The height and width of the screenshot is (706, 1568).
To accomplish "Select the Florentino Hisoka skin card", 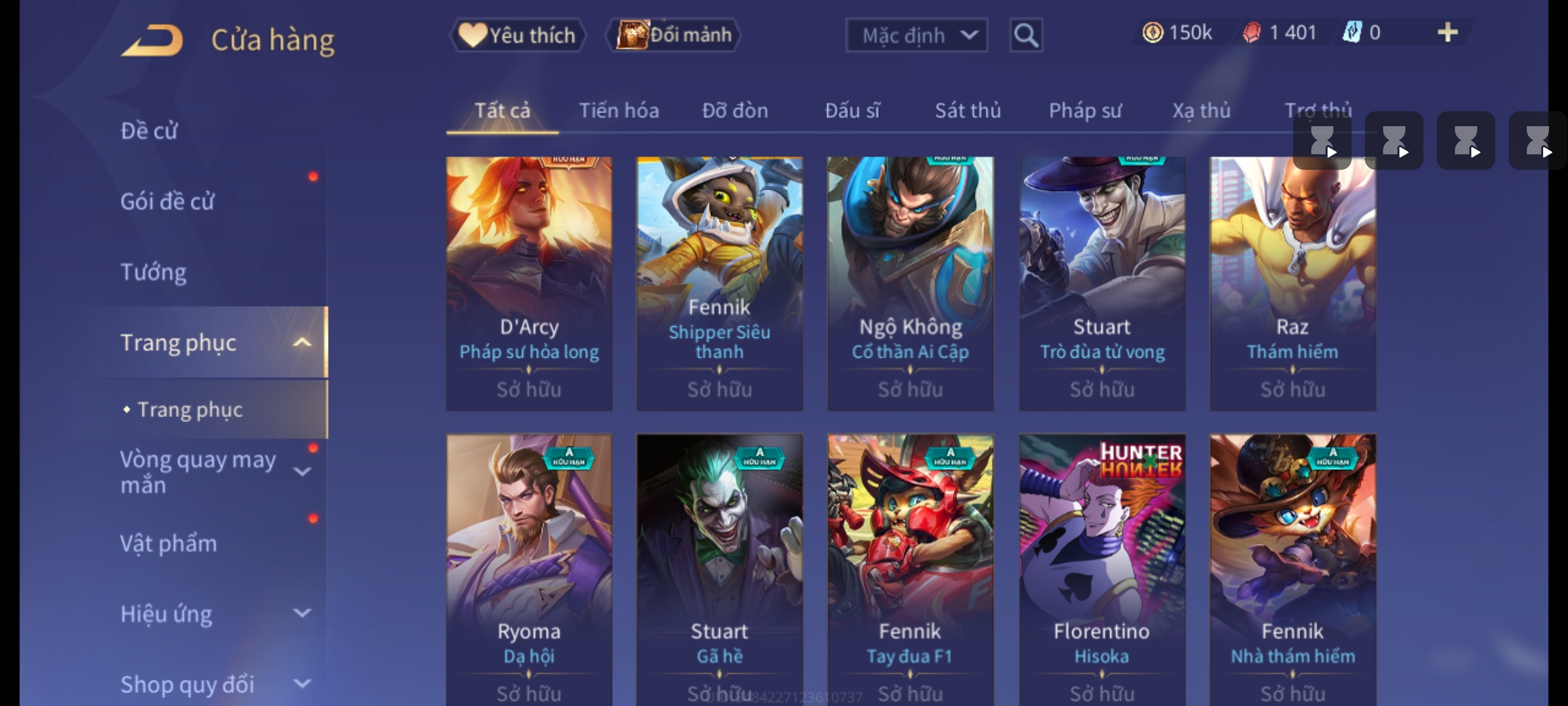I will 1102,570.
